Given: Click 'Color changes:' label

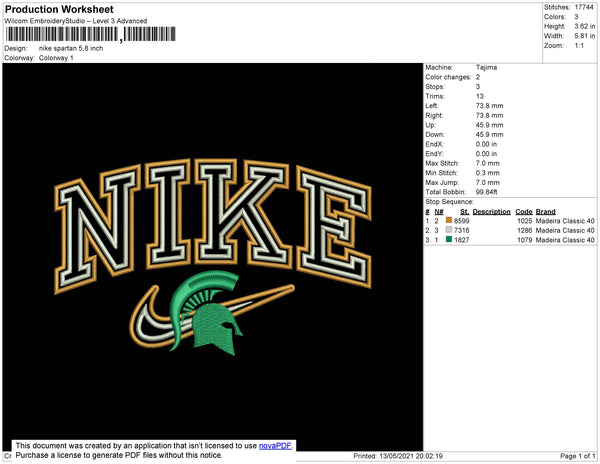Looking at the screenshot, I should tap(448, 77).
